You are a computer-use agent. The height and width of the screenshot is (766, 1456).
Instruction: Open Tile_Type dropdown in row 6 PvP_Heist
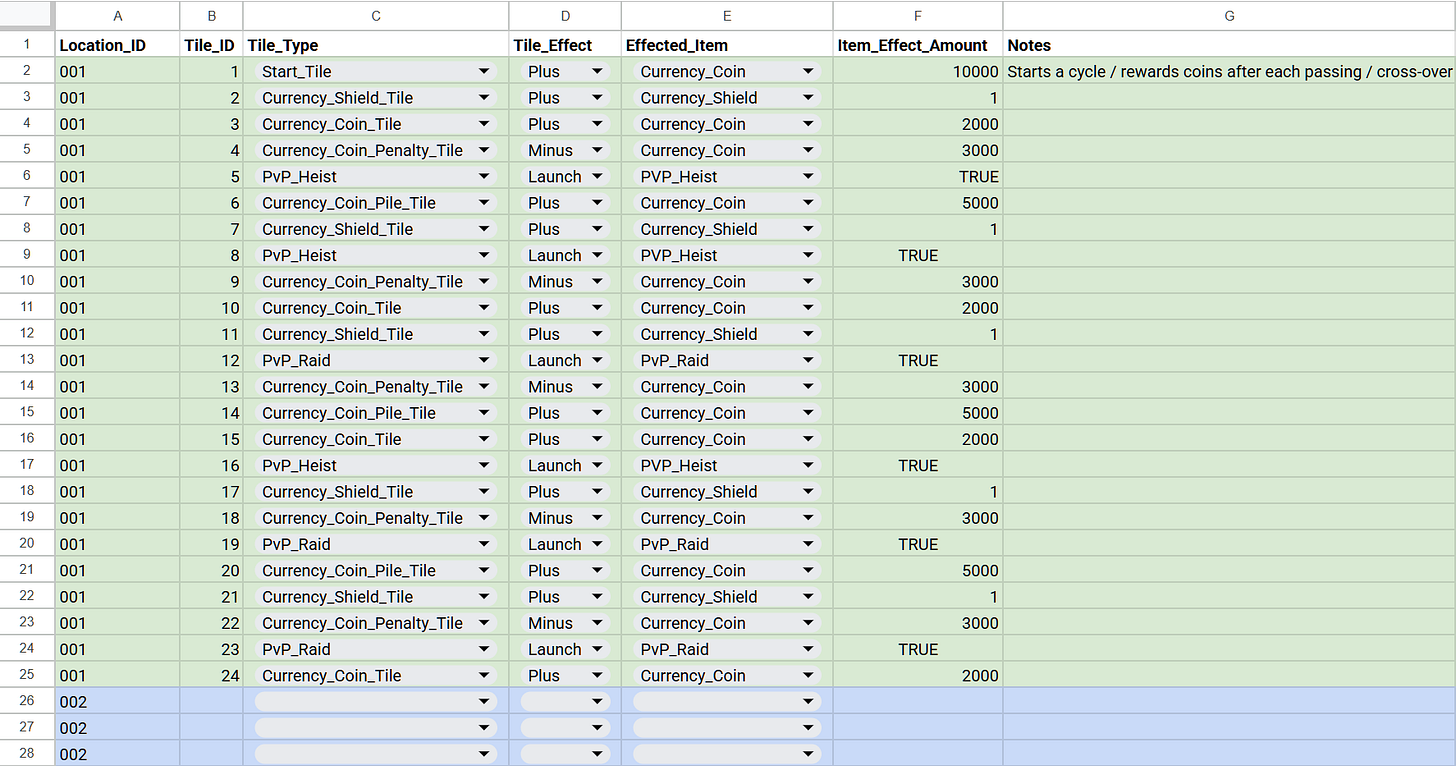tap(484, 177)
